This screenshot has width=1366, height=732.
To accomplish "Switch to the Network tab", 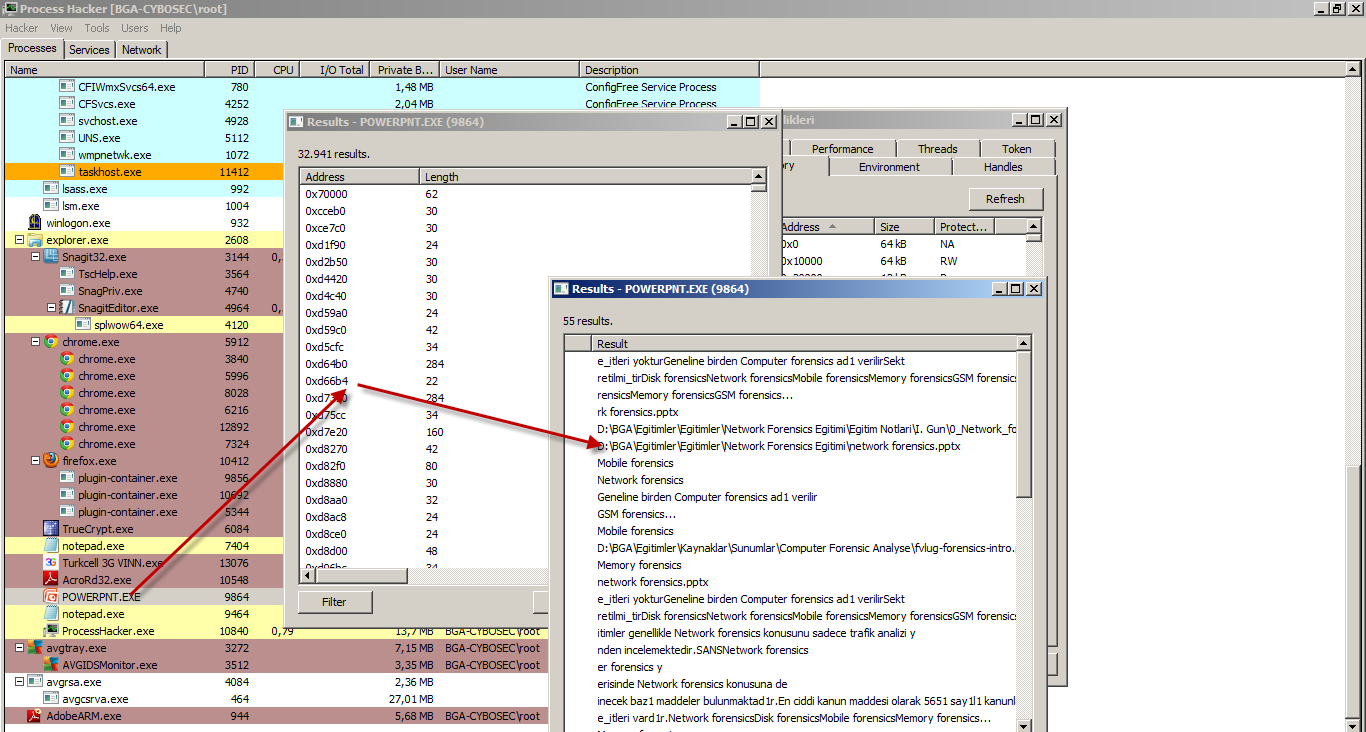I will coord(141,49).
